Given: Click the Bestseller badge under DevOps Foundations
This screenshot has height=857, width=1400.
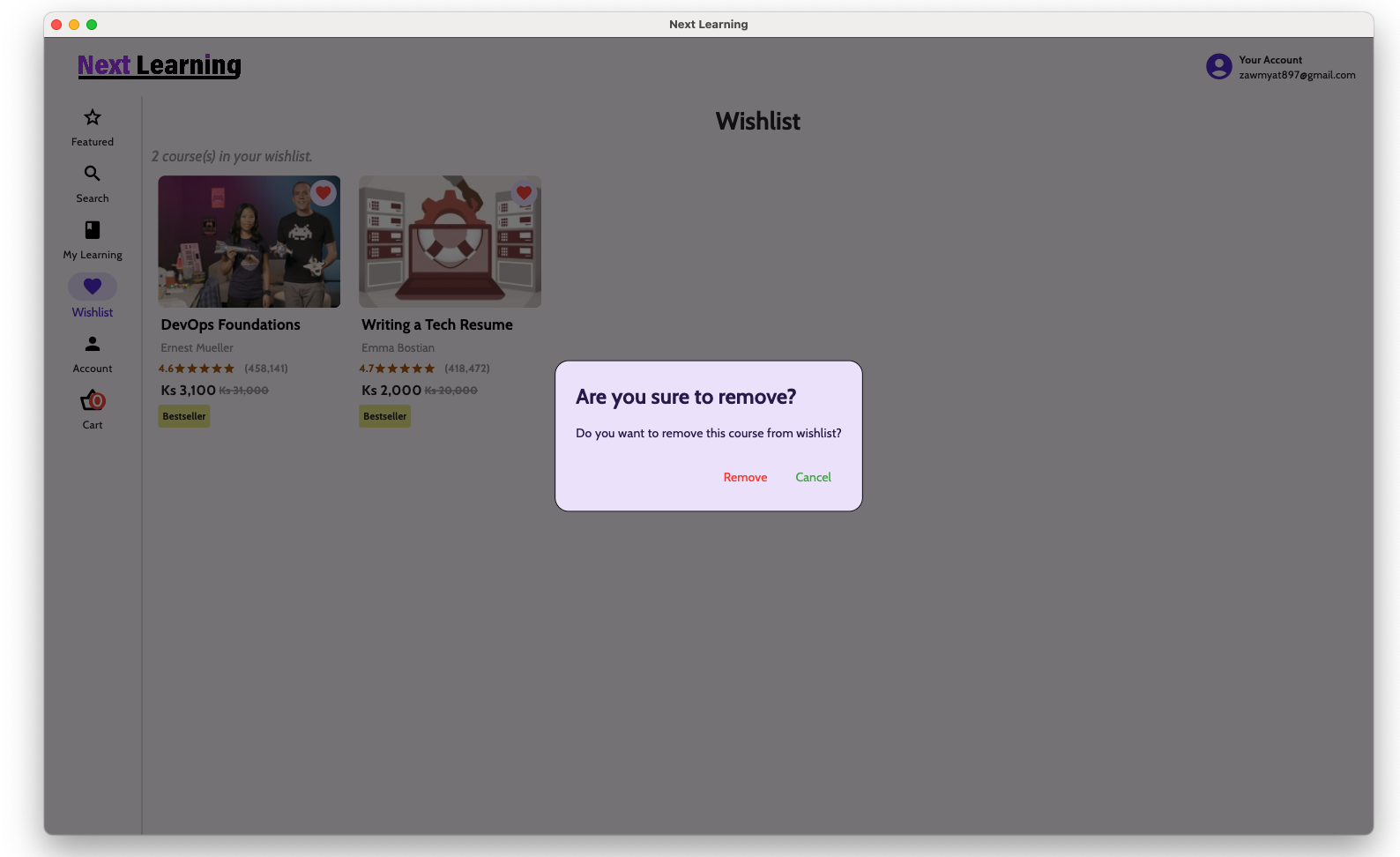Looking at the screenshot, I should 184,416.
